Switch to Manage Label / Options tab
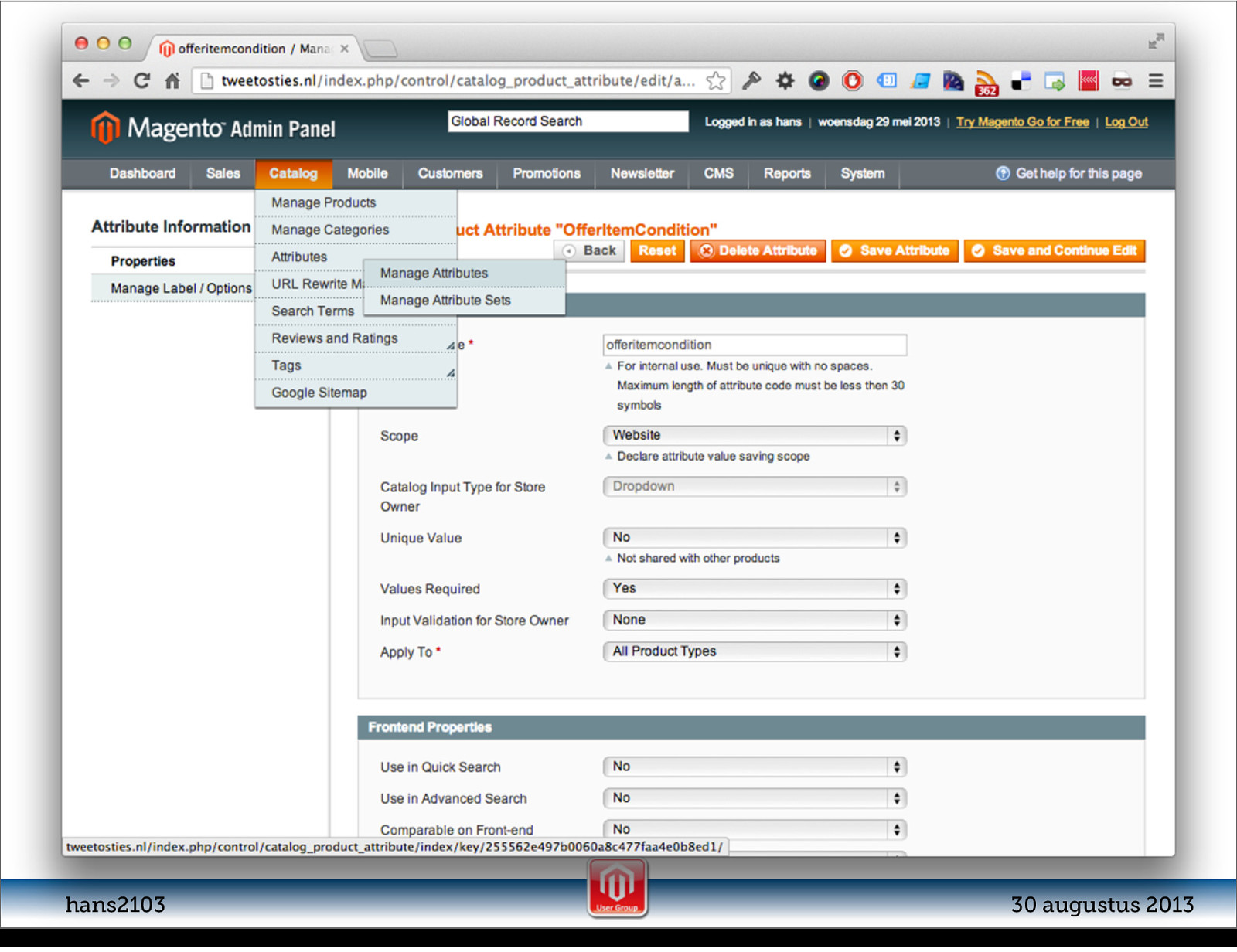1237x952 pixels. point(172,288)
